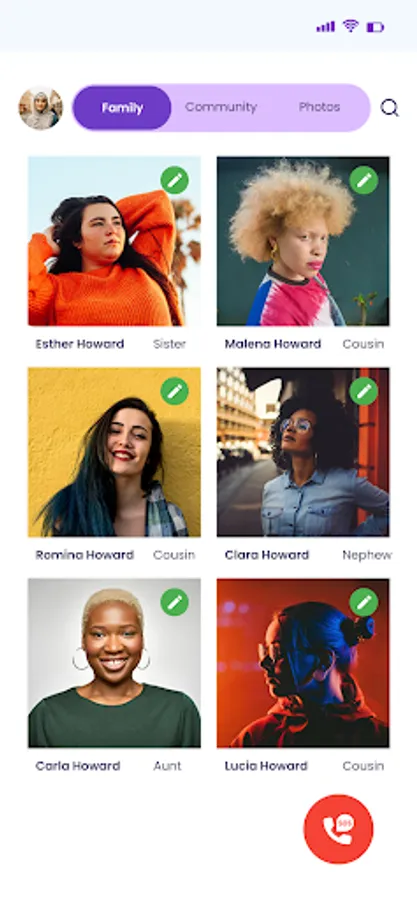Click the Carla Howard name label
417x900 pixels.
click(78, 766)
